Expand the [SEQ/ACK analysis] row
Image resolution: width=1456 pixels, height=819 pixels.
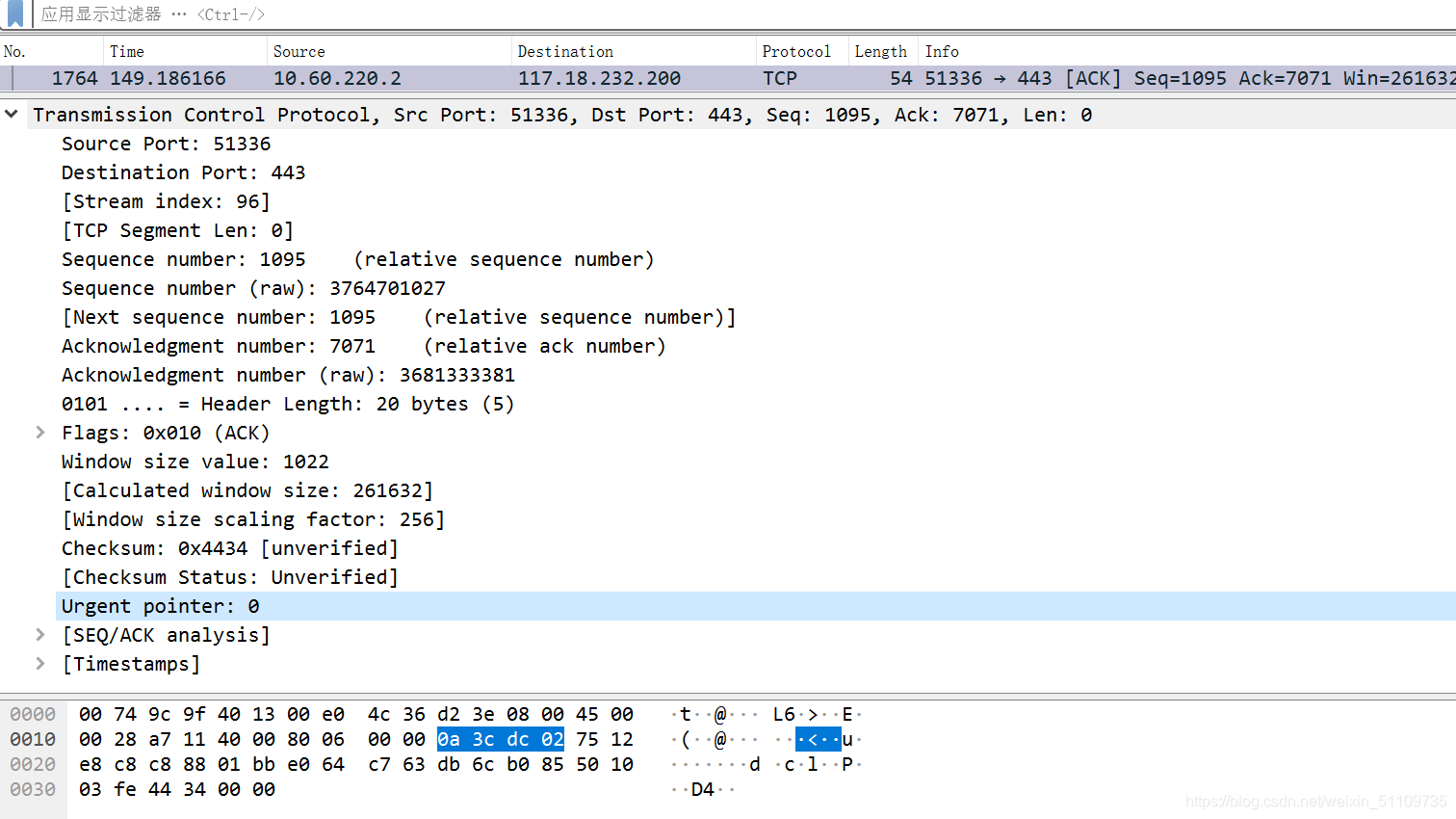[40, 635]
